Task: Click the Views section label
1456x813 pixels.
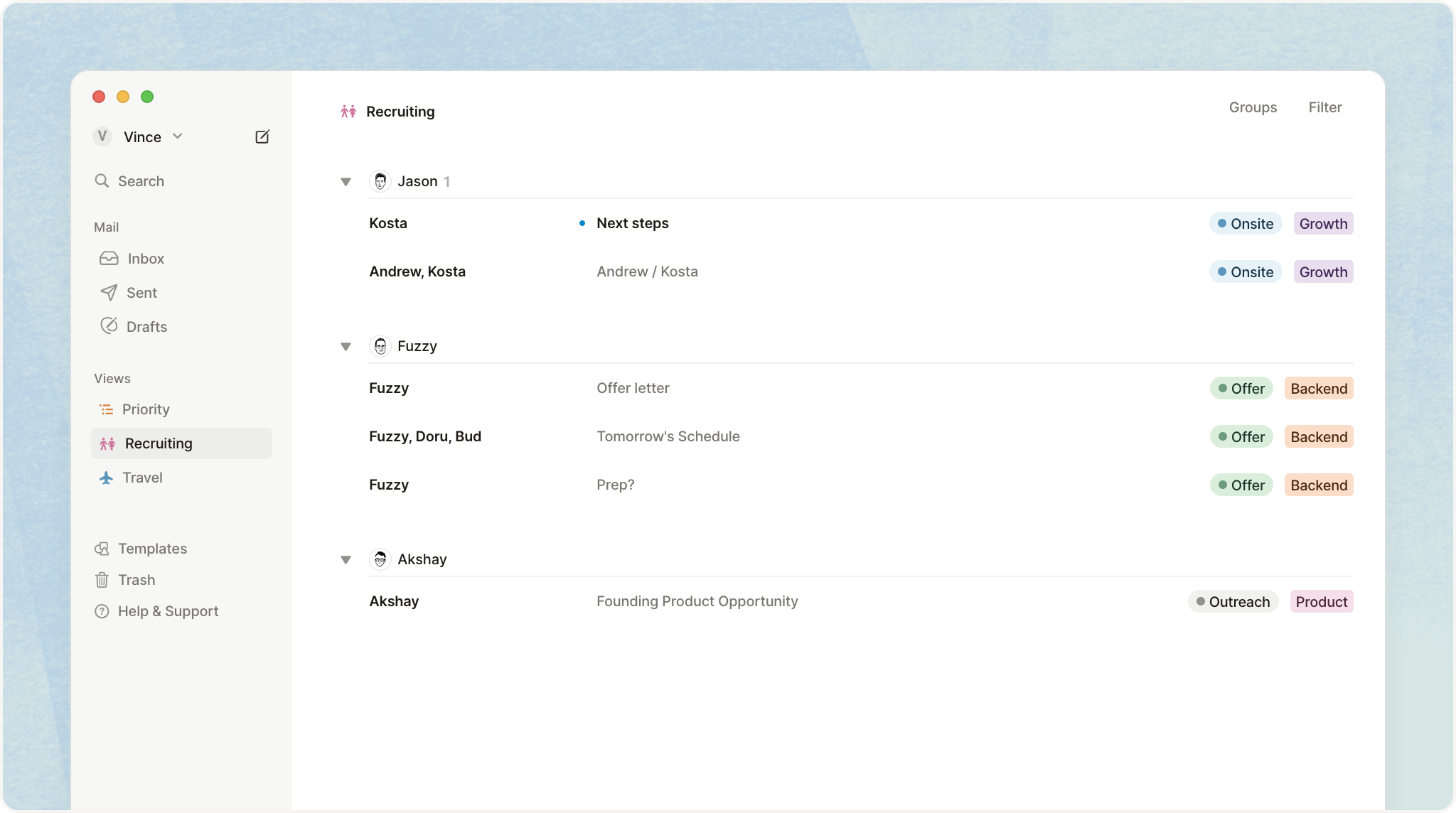Action: click(x=112, y=378)
